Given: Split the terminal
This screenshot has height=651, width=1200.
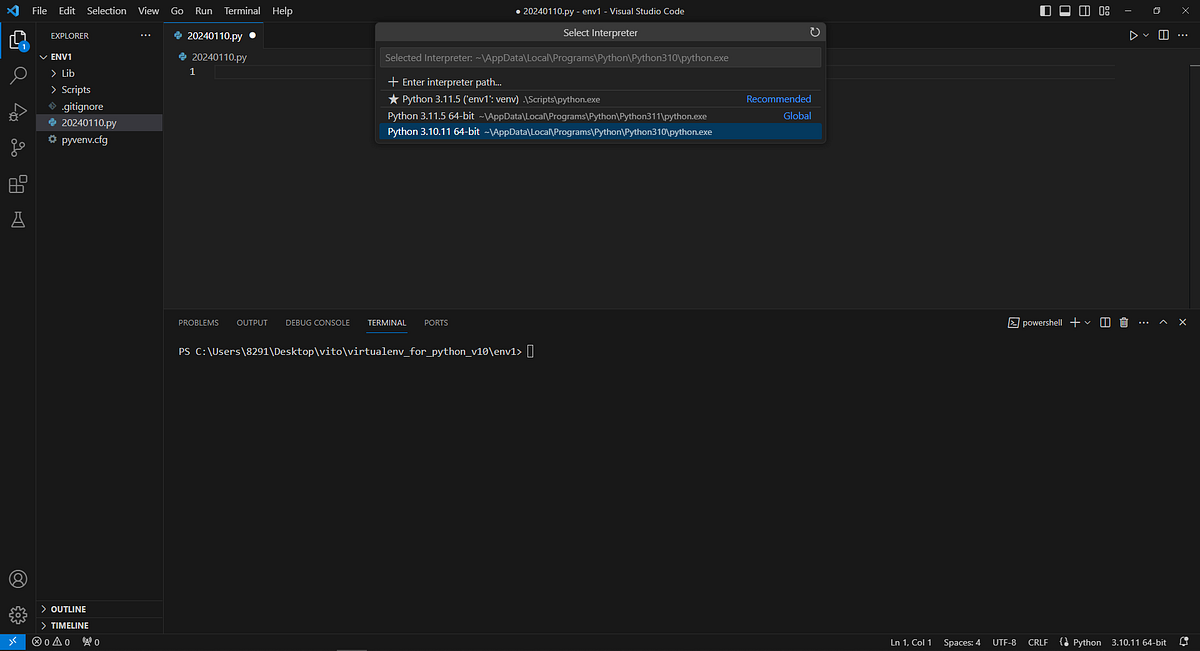Looking at the screenshot, I should pyautogui.click(x=1105, y=322).
